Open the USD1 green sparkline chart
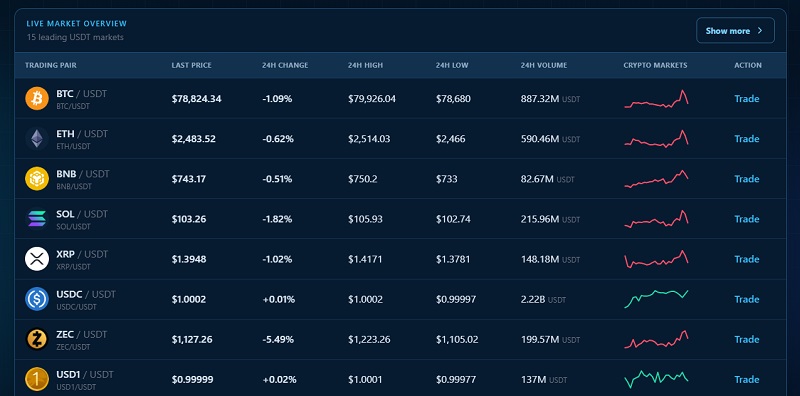This screenshot has height=396, width=800. [x=656, y=380]
